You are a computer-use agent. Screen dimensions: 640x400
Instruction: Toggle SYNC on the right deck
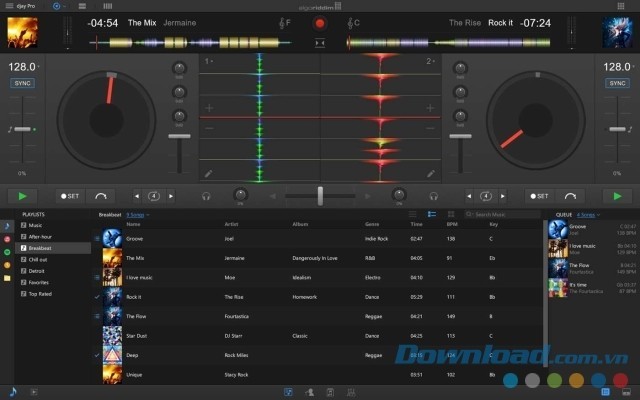click(x=619, y=83)
